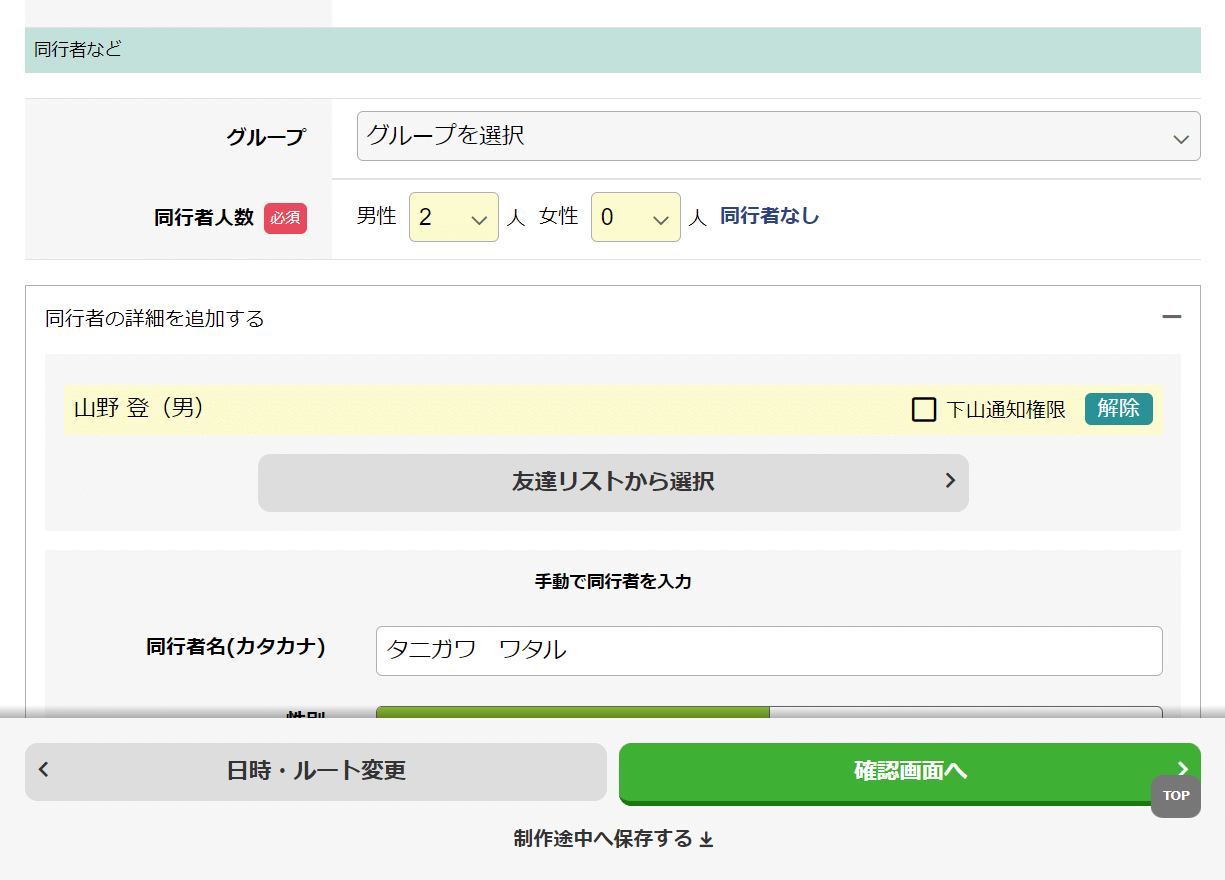Screen dimensions: 1225x880
Task: Select the gray gender toggle option
Action: click(966, 712)
